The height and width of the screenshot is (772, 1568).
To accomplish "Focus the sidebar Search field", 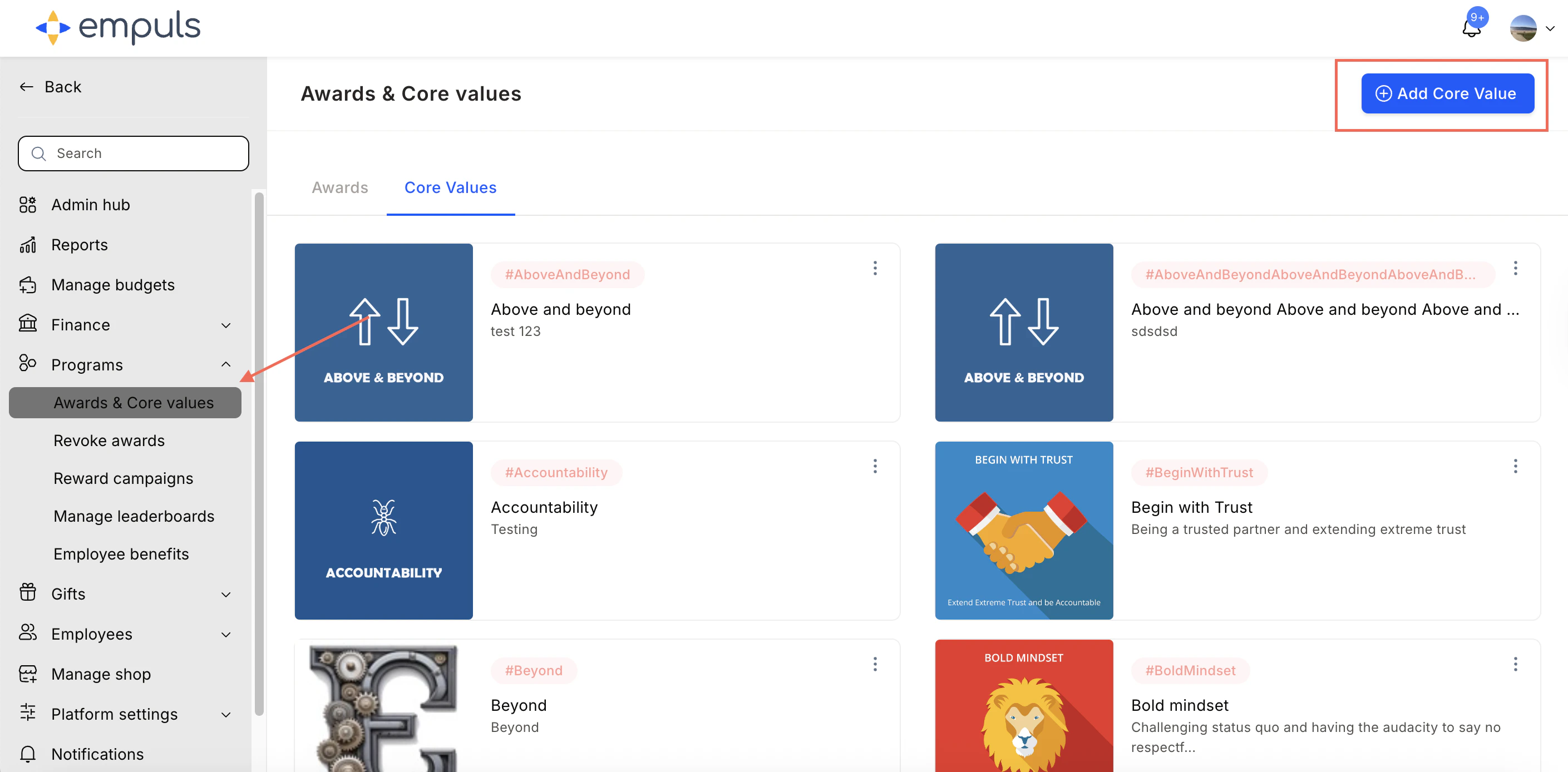I will (x=134, y=154).
